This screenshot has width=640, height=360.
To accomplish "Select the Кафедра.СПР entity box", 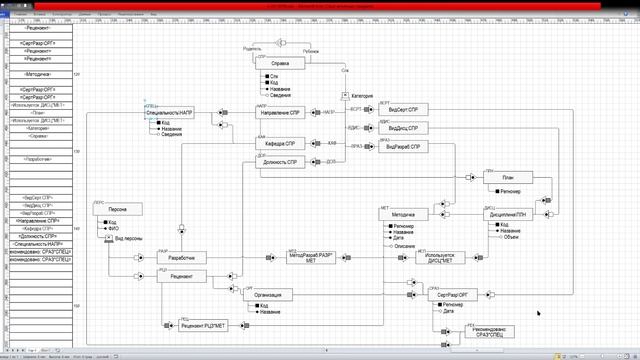I will pos(280,143).
